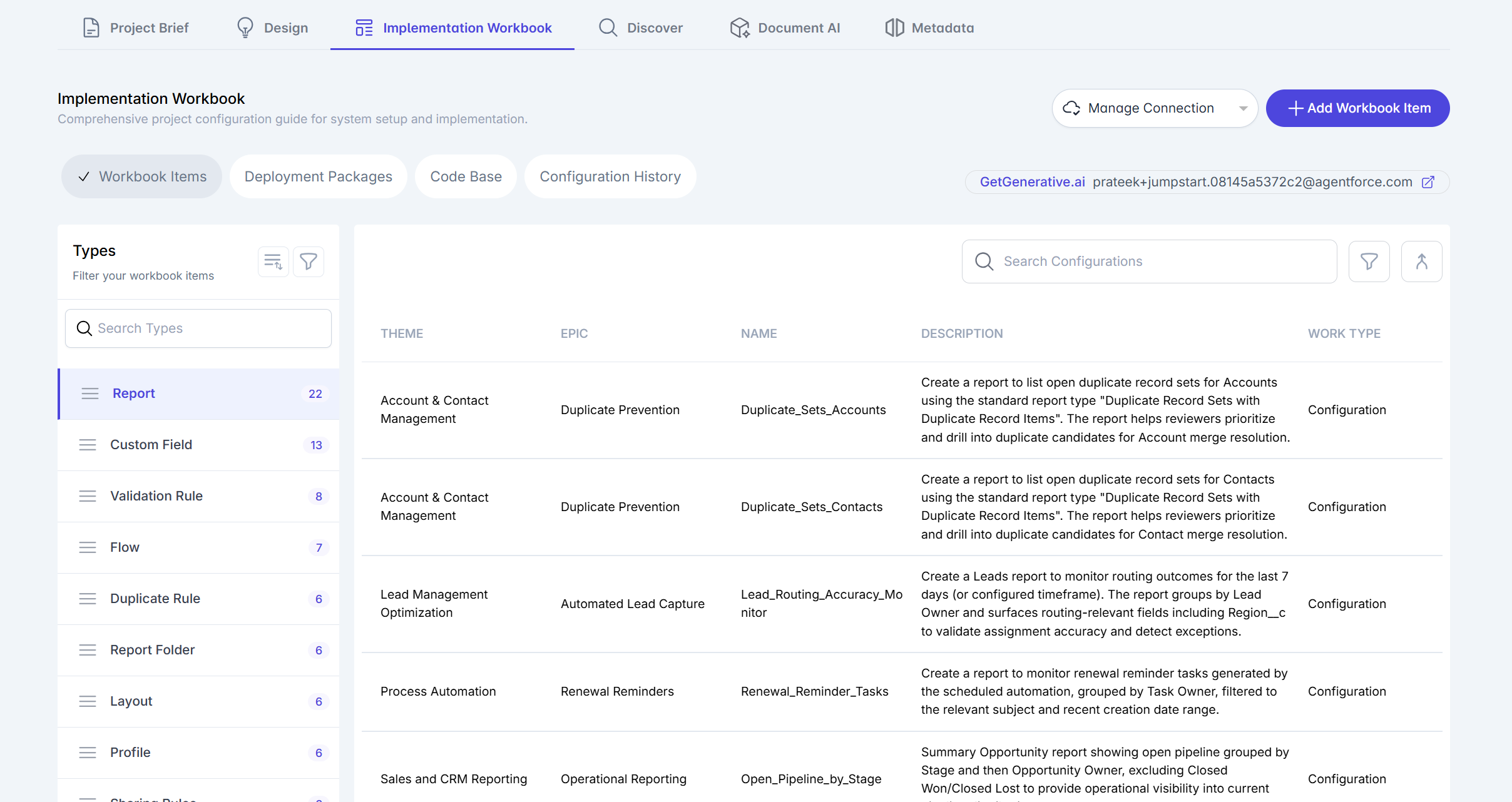
Task: Click the THEME column header
Action: tap(402, 333)
